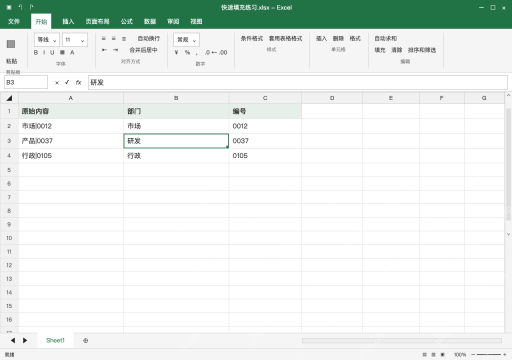
Task: Click the increase indent arrow icon
Action: click(x=115, y=50)
